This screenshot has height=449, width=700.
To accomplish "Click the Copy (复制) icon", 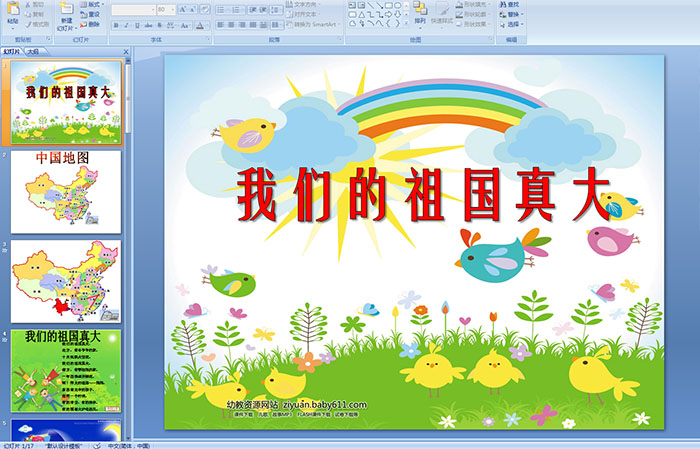I will coord(28,14).
